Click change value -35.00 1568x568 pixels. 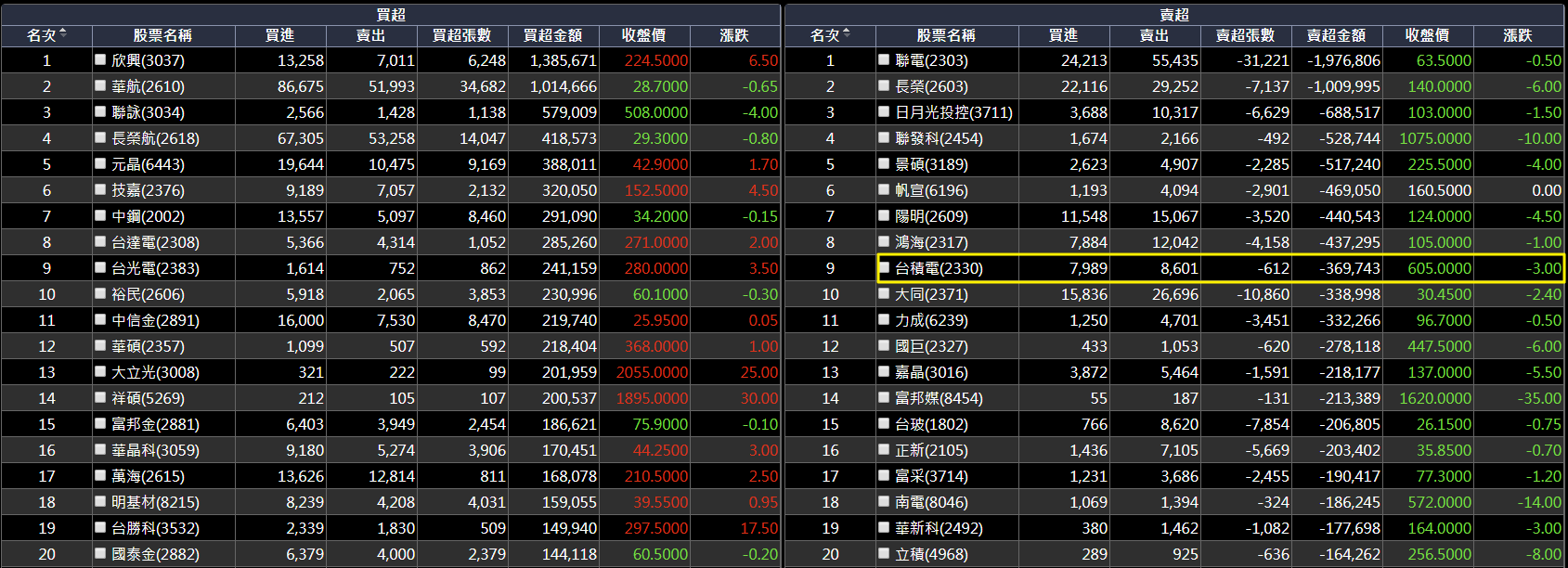coord(1539,398)
